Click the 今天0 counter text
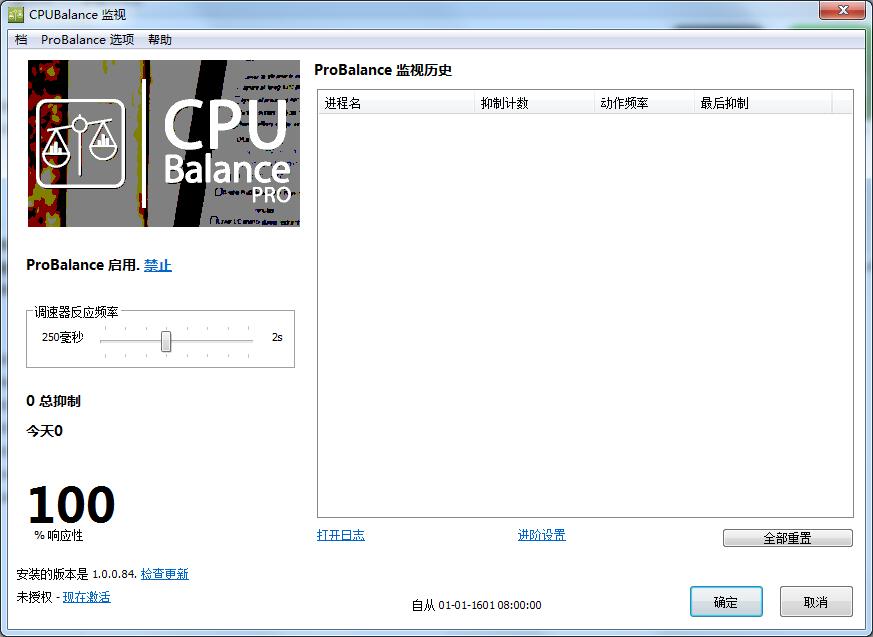 click(45, 430)
